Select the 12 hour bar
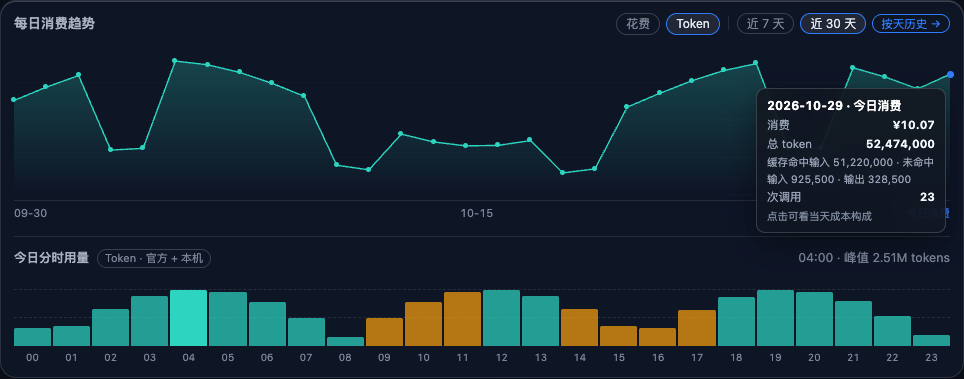The image size is (964, 379). pos(502,317)
